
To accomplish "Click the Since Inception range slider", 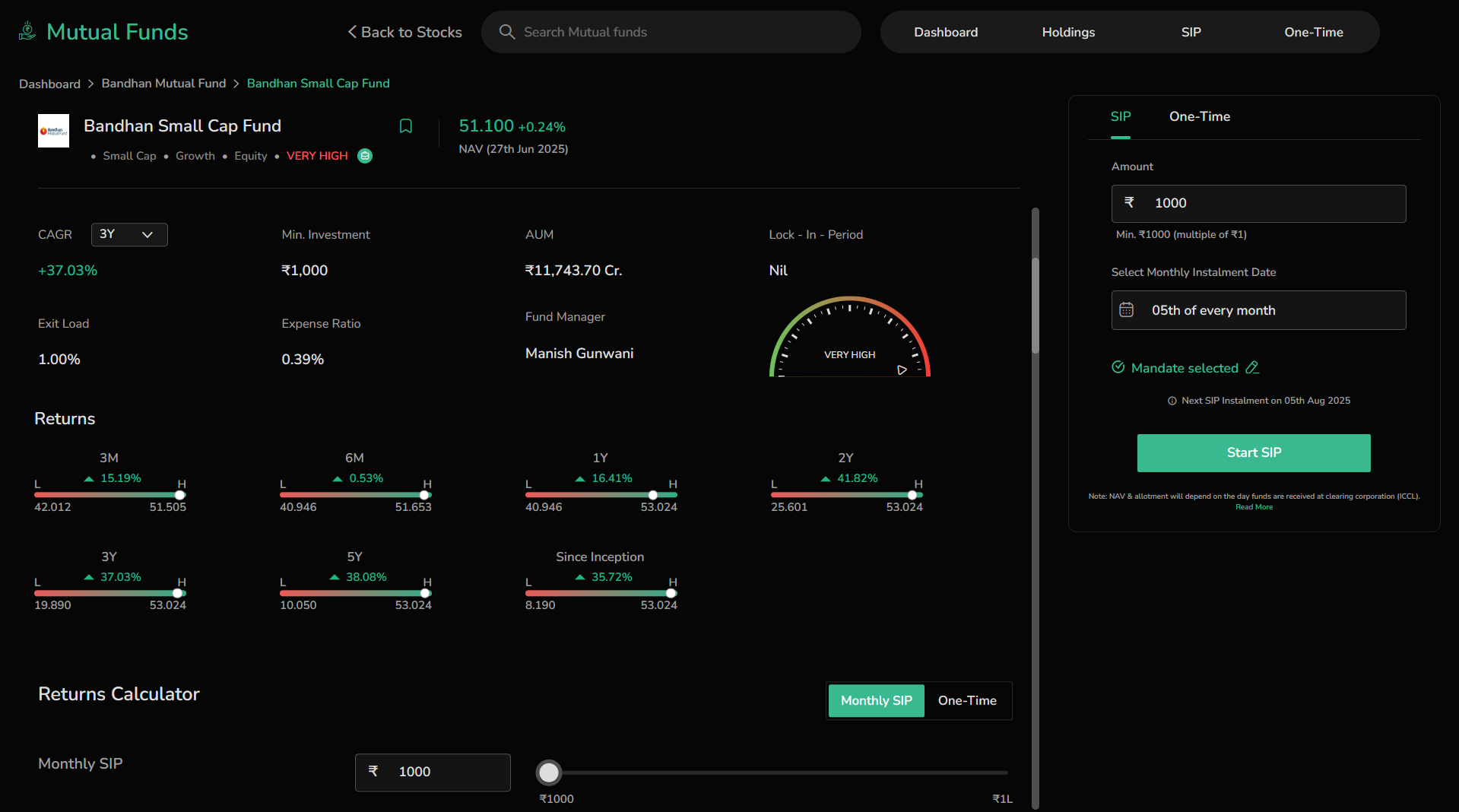I will (x=601, y=593).
